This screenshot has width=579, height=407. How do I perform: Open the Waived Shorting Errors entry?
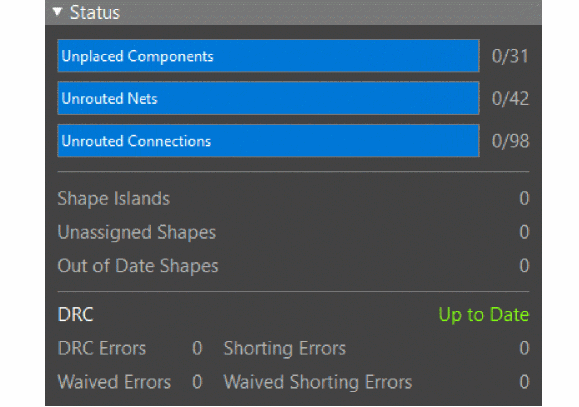click(x=318, y=382)
